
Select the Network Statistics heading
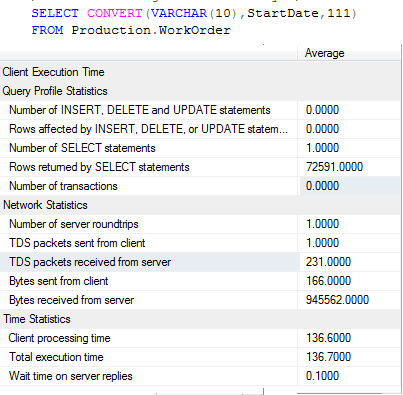(x=45, y=205)
